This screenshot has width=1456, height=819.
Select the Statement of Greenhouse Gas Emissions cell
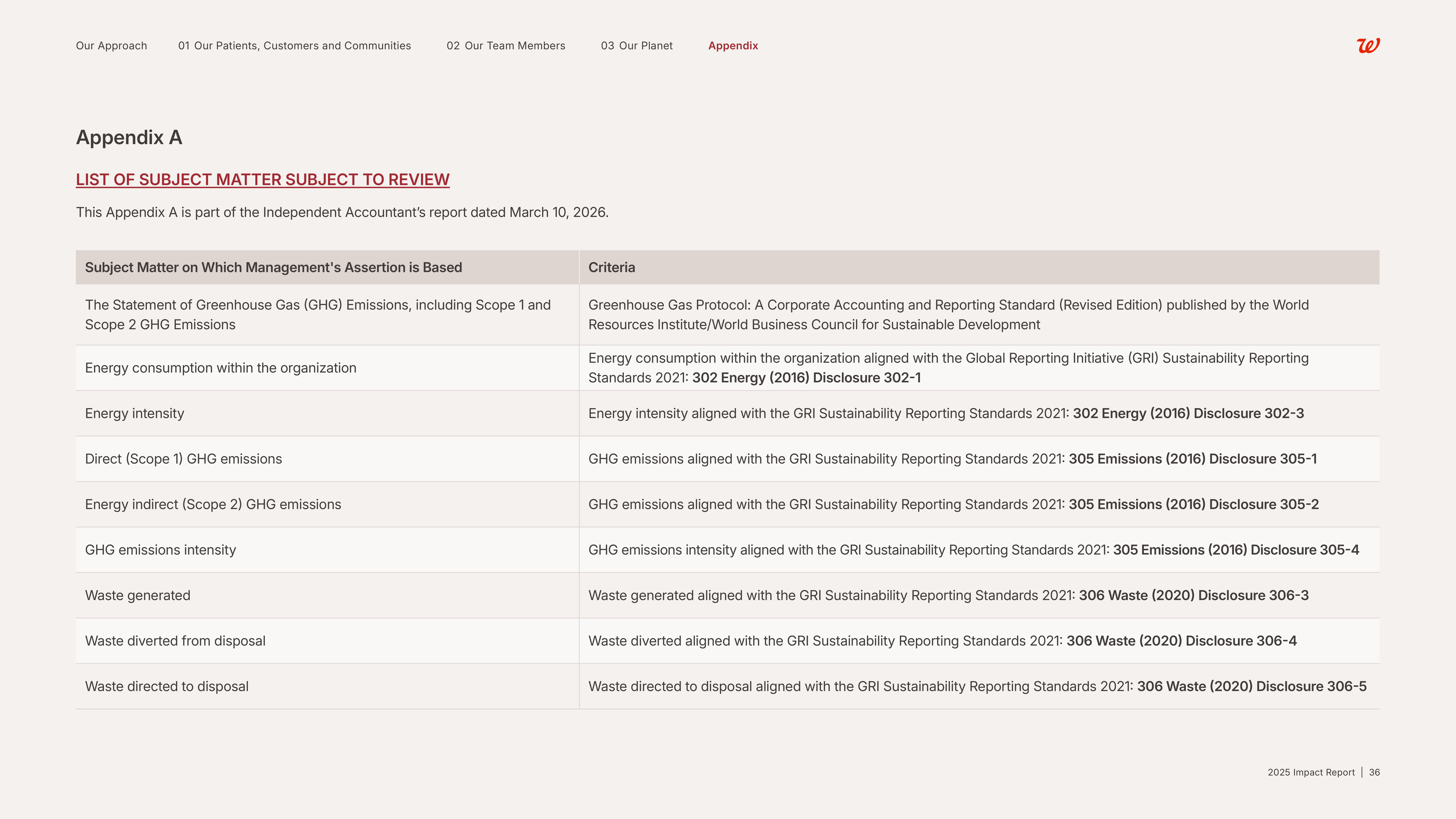pyautogui.click(x=327, y=315)
